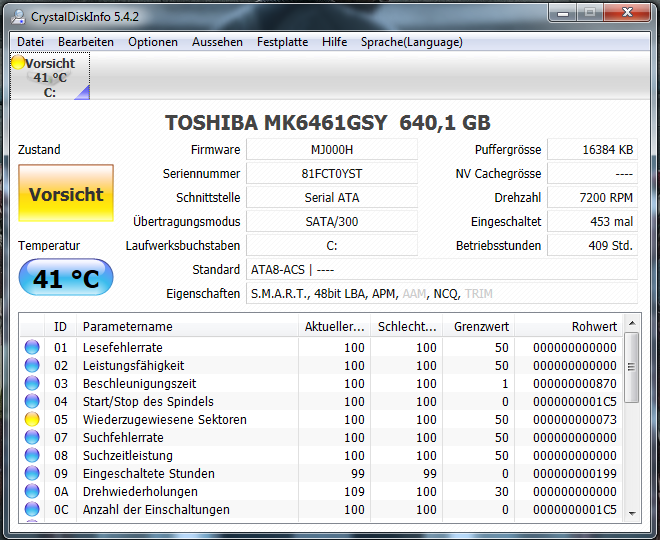Click the status orb for Eingeschaltete Stunden

32,473
